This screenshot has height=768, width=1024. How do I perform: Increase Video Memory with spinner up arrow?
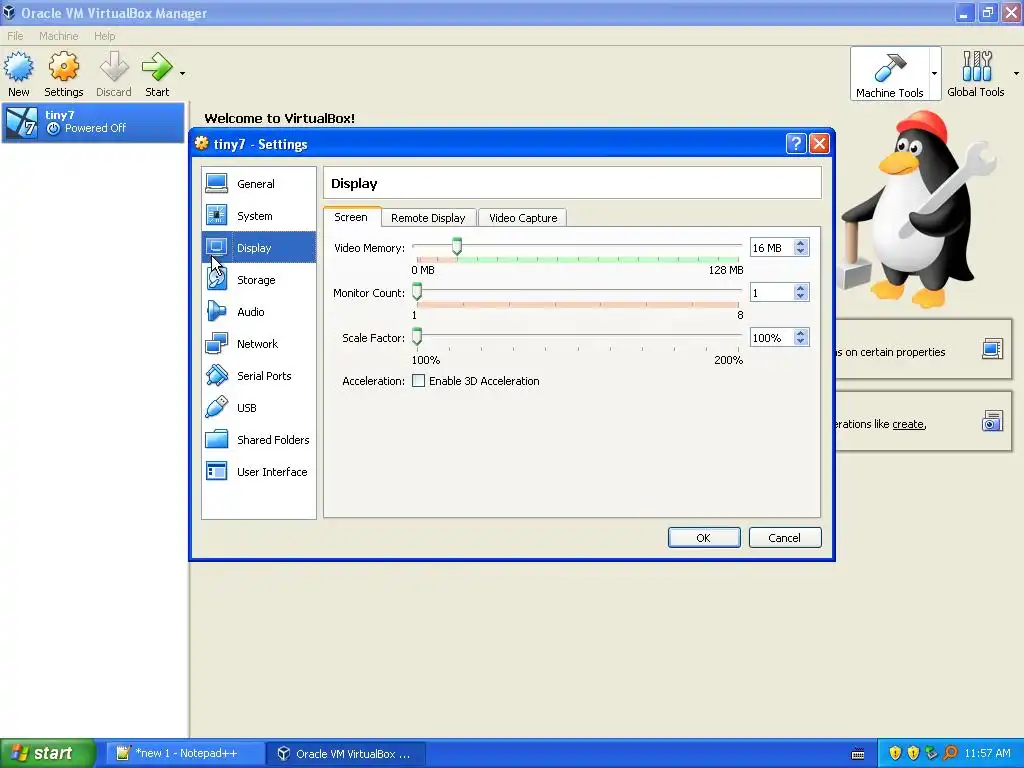click(801, 243)
